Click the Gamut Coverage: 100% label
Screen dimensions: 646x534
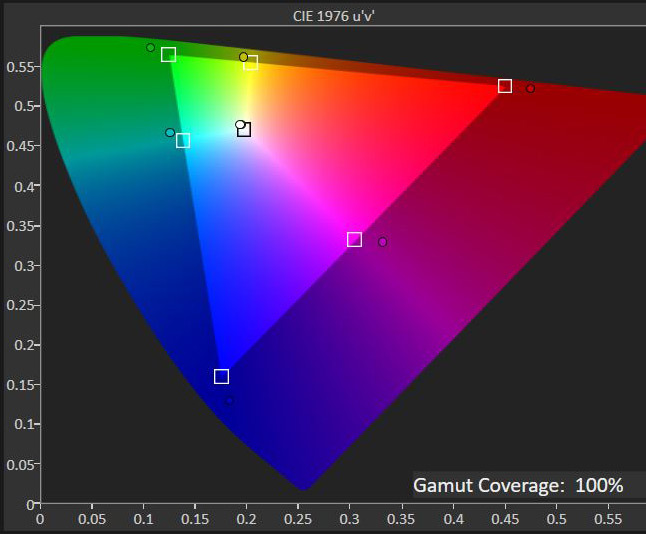[518, 485]
